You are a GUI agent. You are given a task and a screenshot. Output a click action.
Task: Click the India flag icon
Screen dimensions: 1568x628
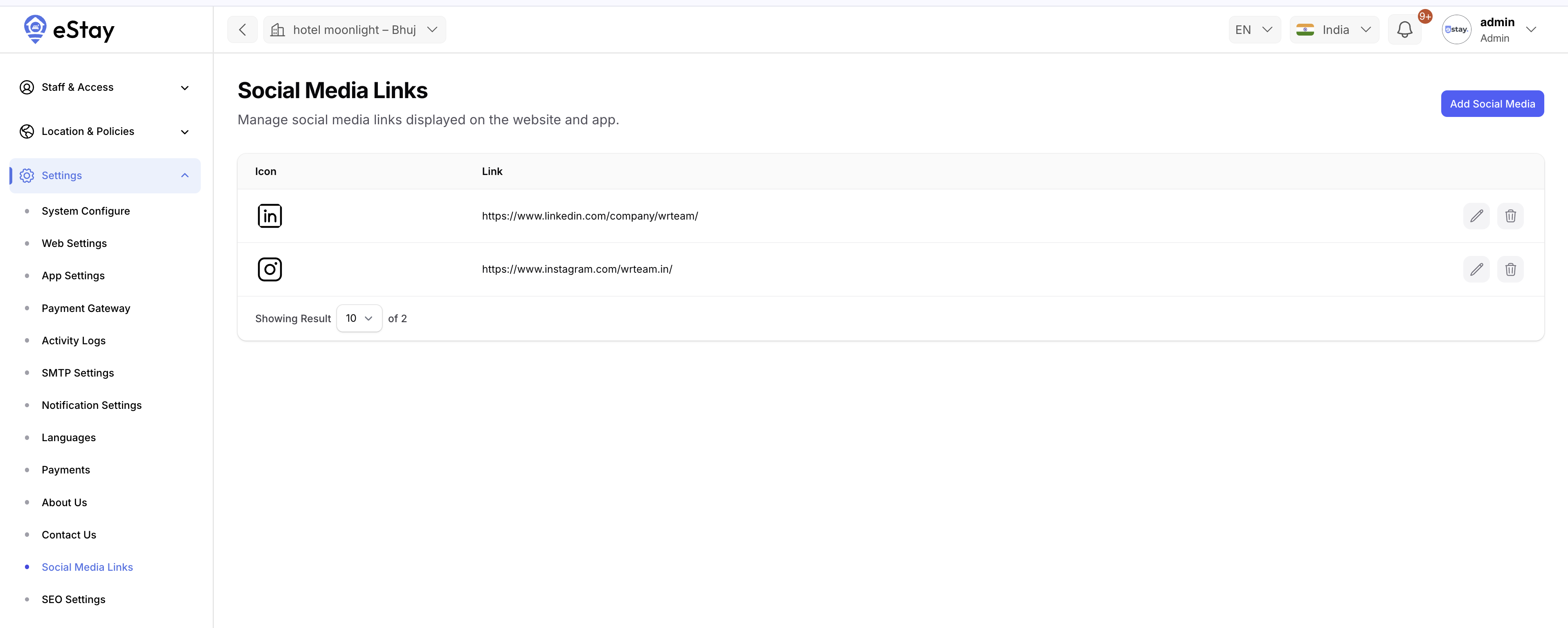pyautogui.click(x=1305, y=30)
